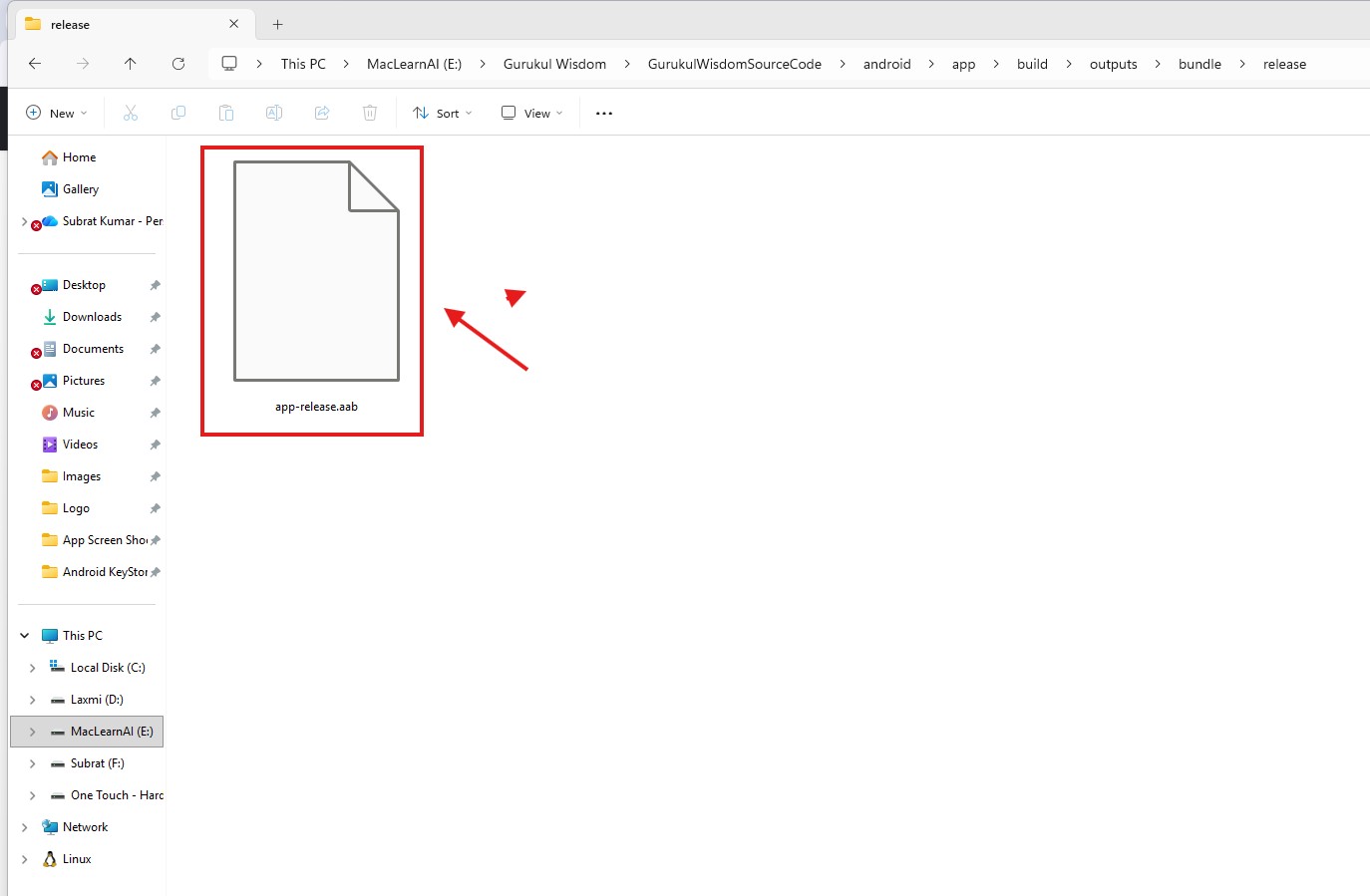Image resolution: width=1370 pixels, height=896 pixels.
Task: Show more options via three-dot menu
Action: point(604,114)
